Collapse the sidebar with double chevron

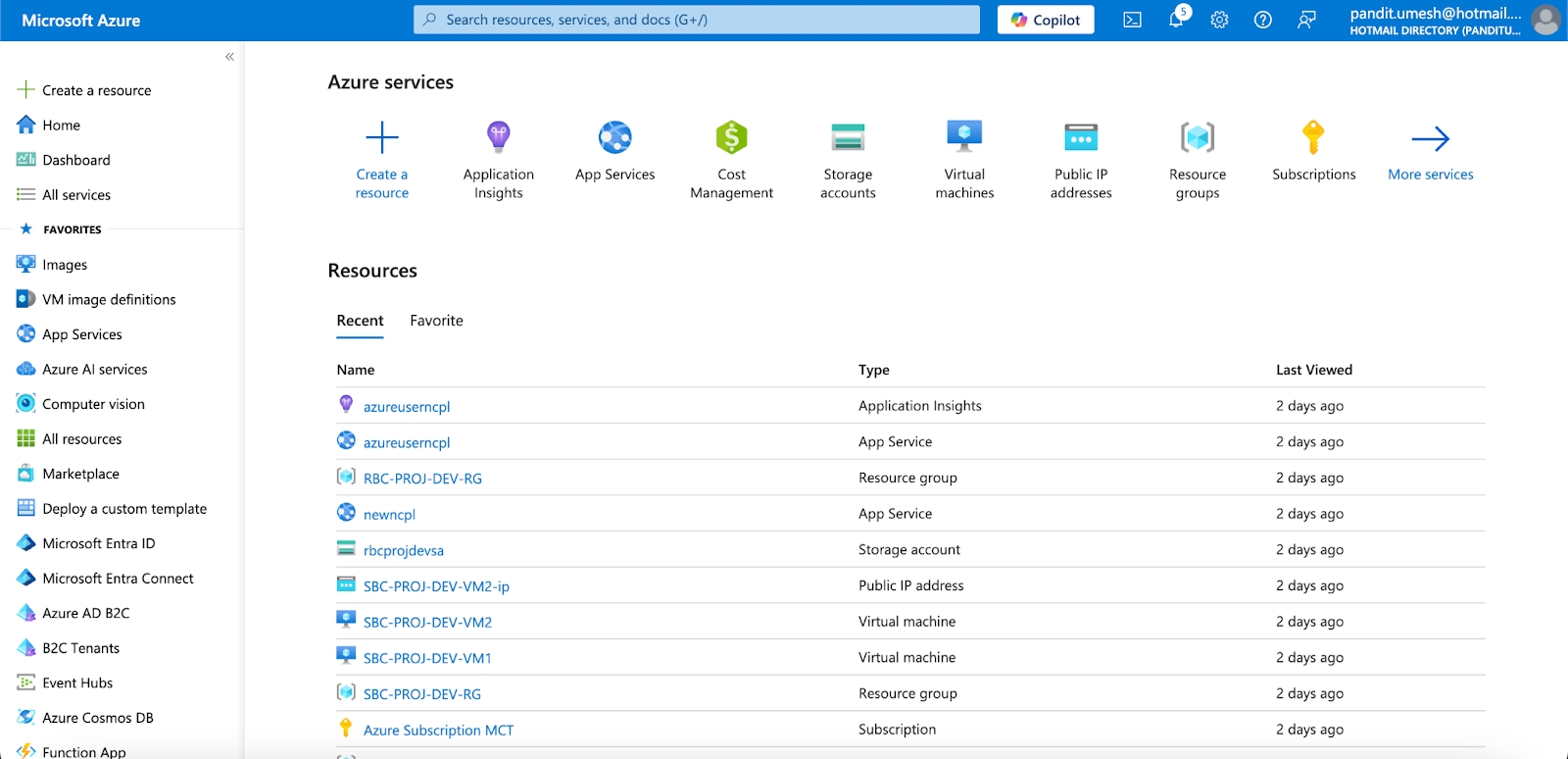tap(229, 57)
